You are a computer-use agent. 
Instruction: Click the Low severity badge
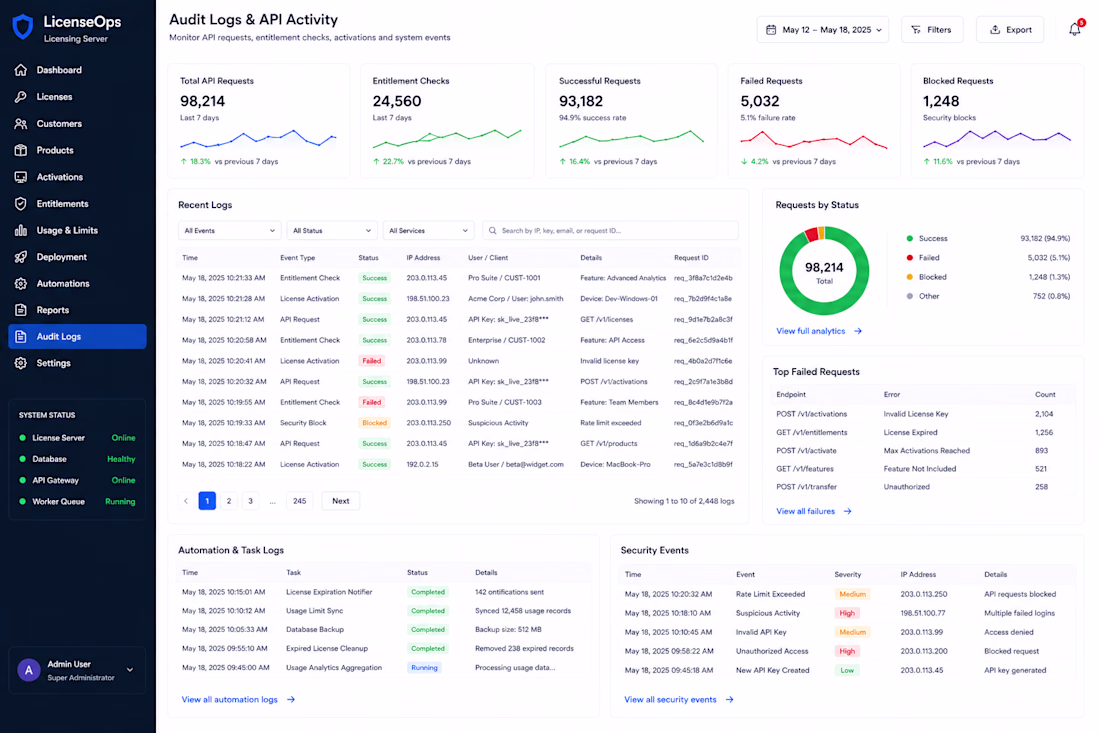(x=847, y=671)
